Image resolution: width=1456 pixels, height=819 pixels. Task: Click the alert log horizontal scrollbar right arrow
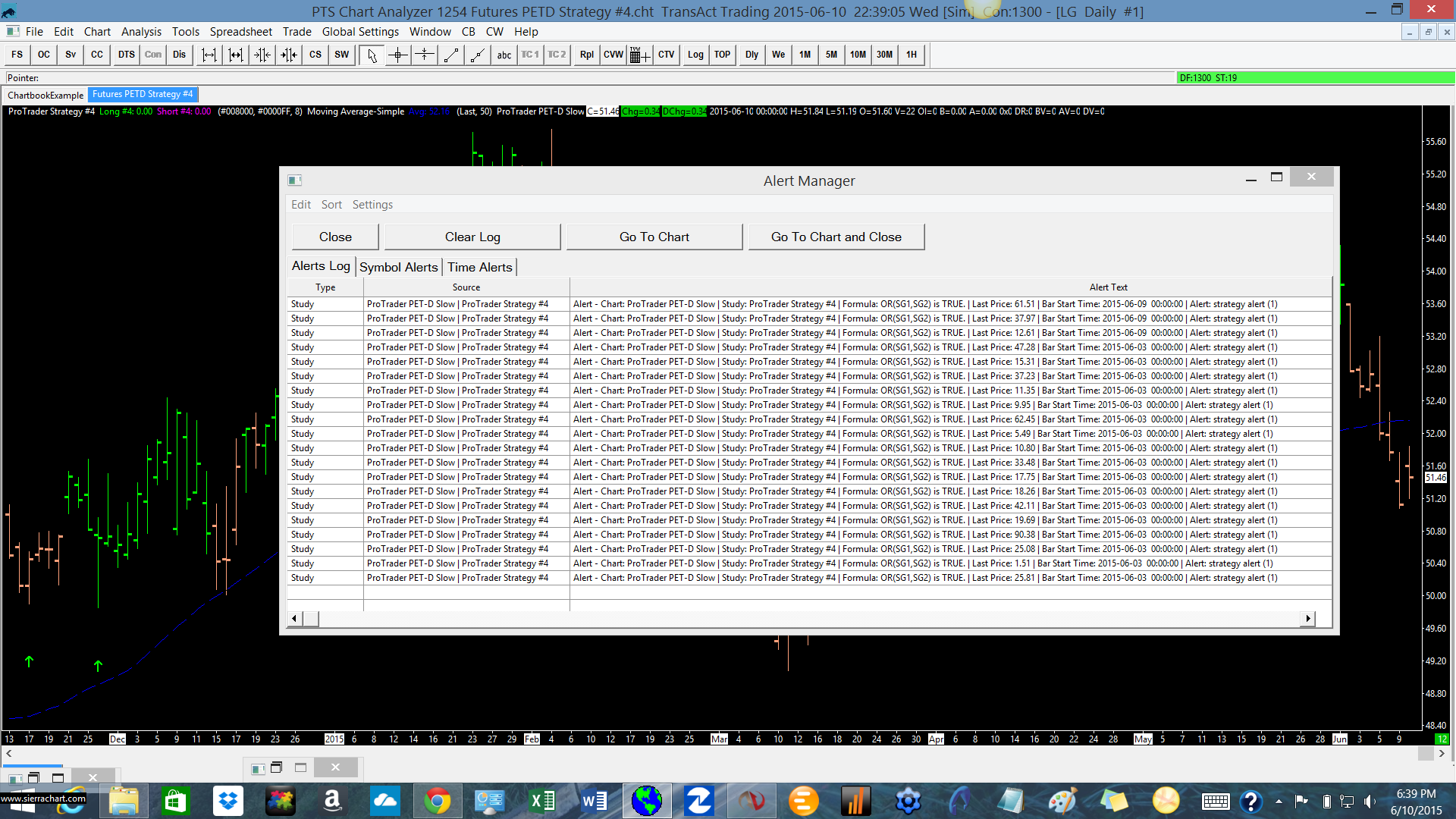click(1308, 619)
